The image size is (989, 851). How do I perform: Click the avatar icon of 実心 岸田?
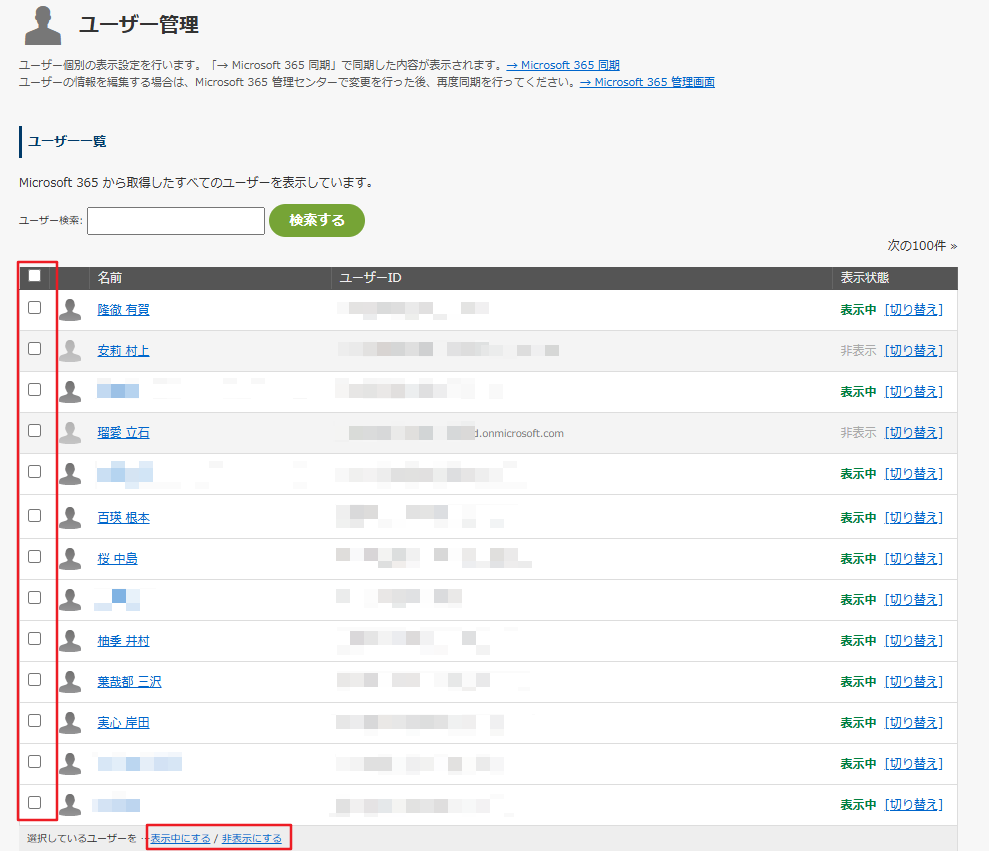click(x=70, y=723)
